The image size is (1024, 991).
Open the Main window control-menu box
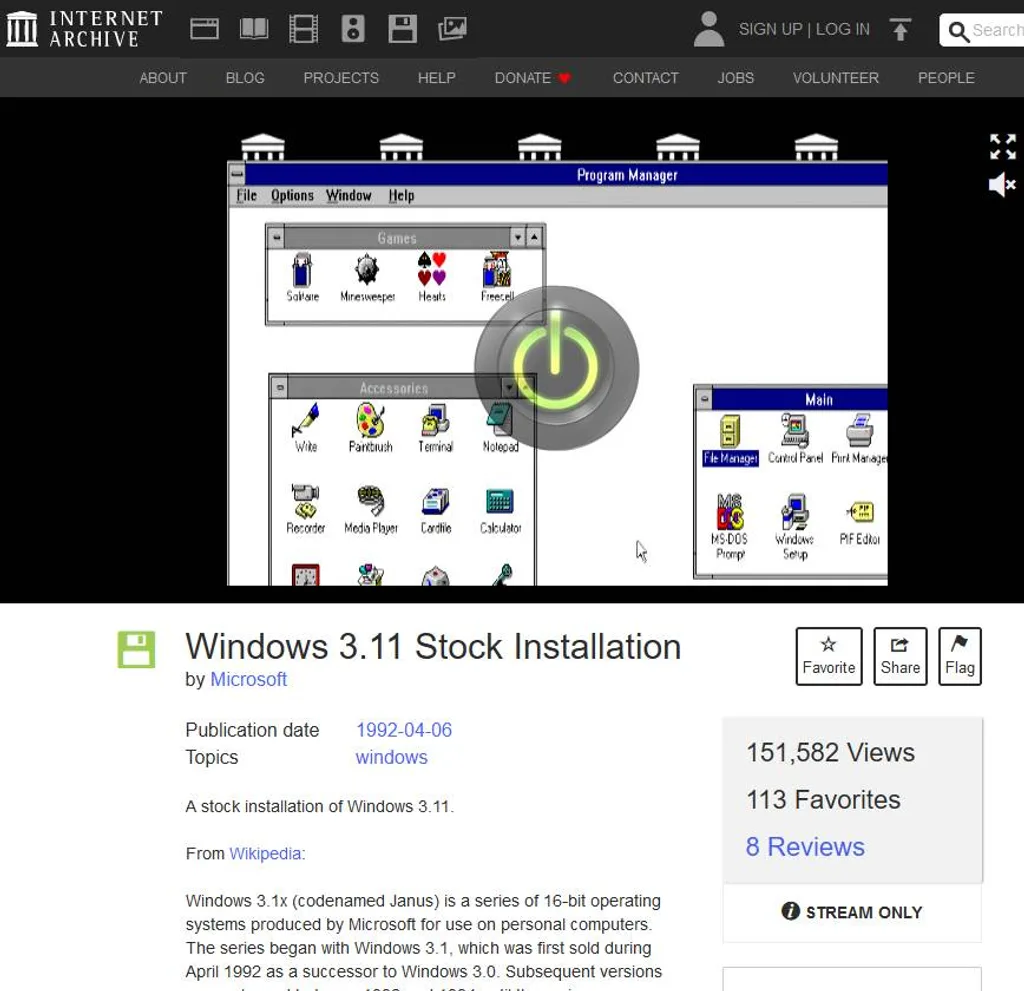[704, 398]
